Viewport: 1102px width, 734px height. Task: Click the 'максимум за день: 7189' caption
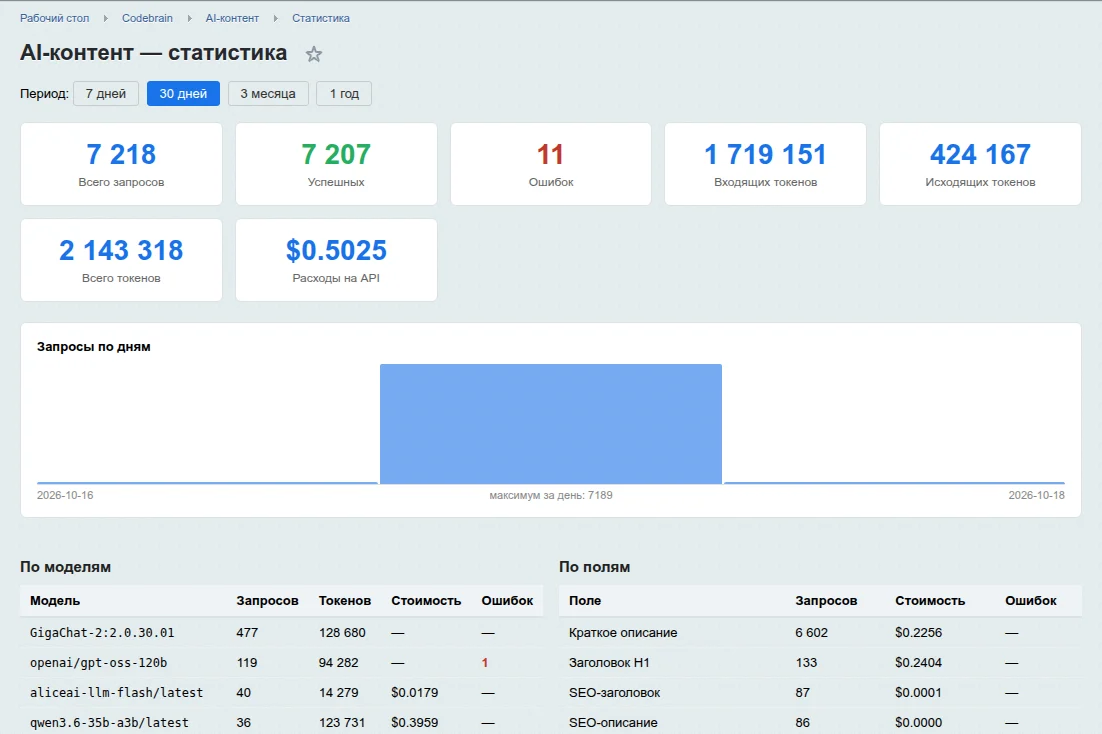pos(551,495)
